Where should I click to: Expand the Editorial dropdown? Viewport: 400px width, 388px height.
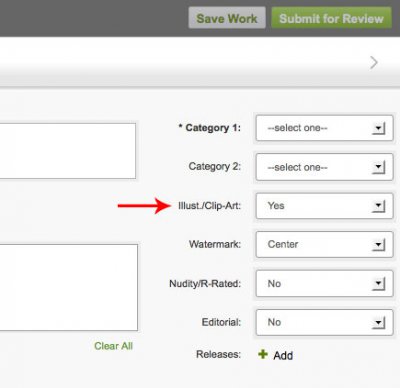point(324,322)
